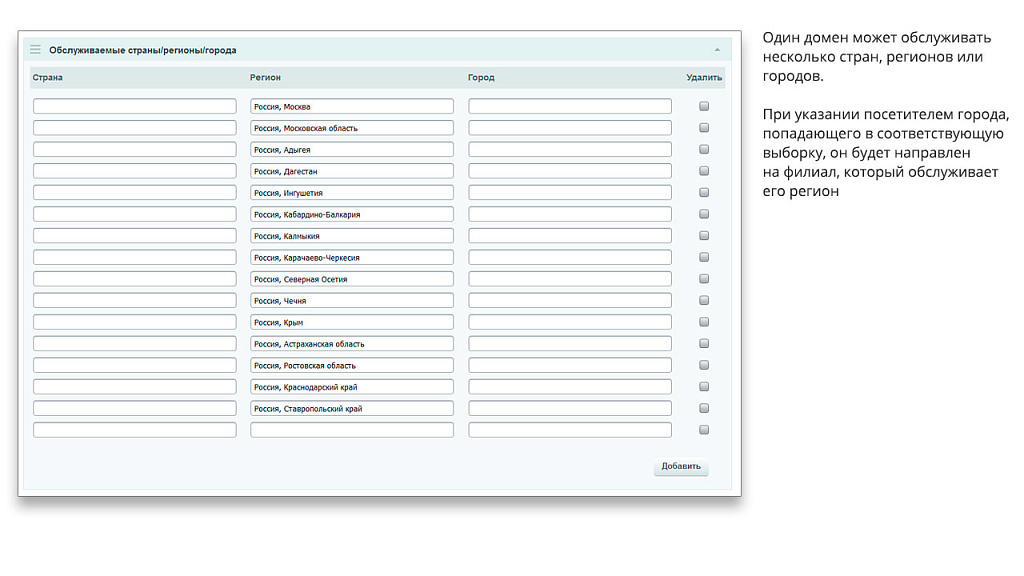The height and width of the screenshot is (576, 1024).
Task: Click the hamburger menu icon in panel header
Action: 35,49
